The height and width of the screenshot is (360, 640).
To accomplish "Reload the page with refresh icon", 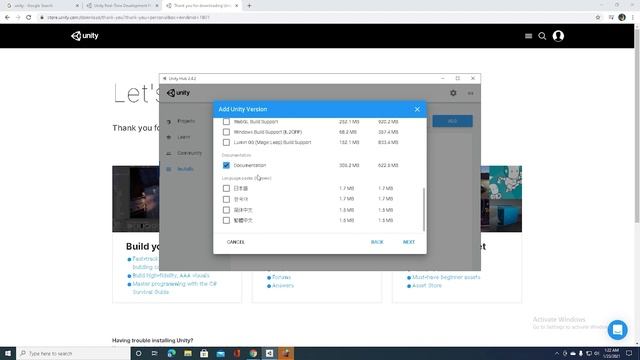I will [29, 18].
